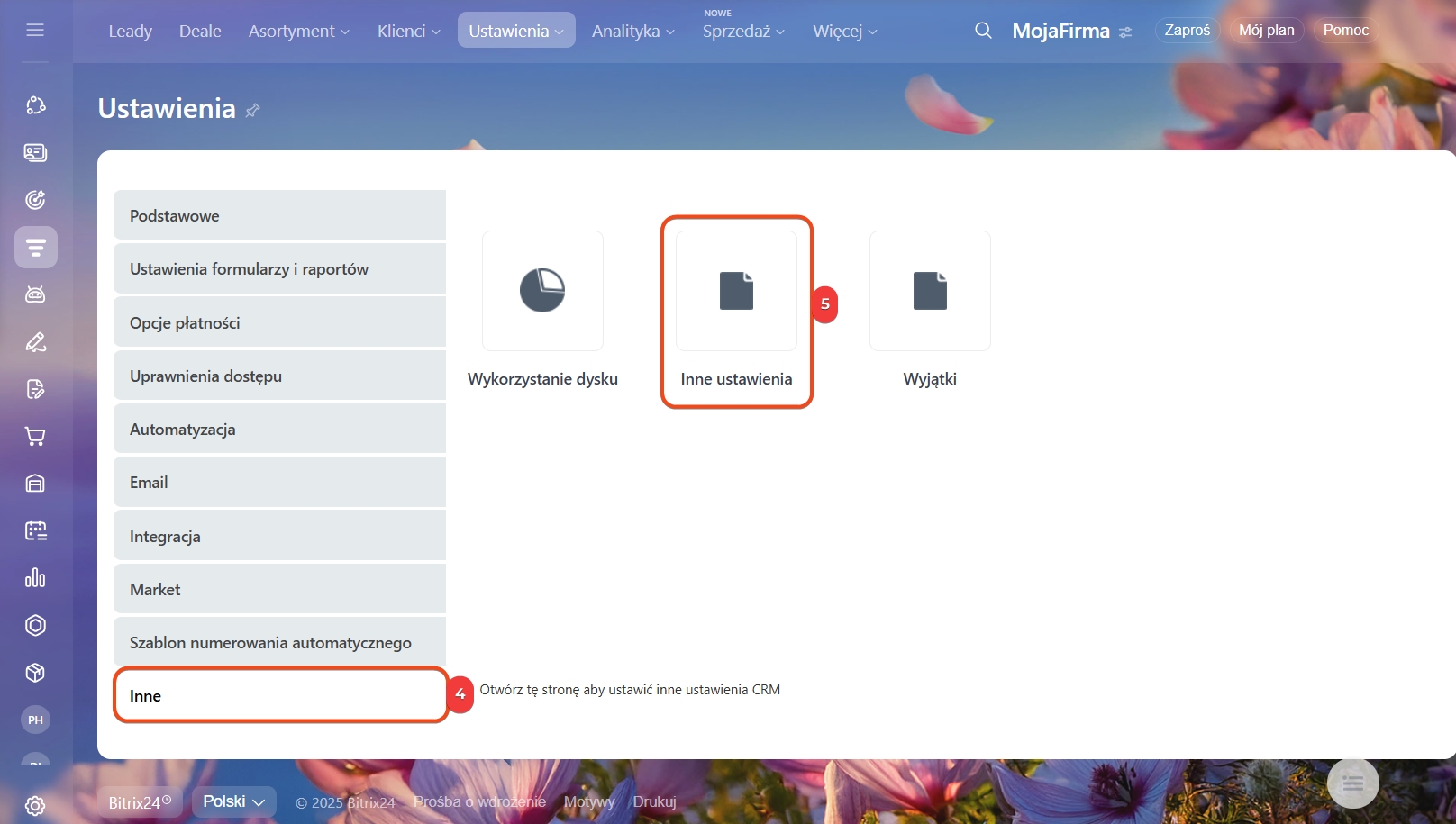This screenshot has height=824, width=1456.
Task: Open the Wykorzystanie dysku pie chart tile
Action: (x=542, y=291)
